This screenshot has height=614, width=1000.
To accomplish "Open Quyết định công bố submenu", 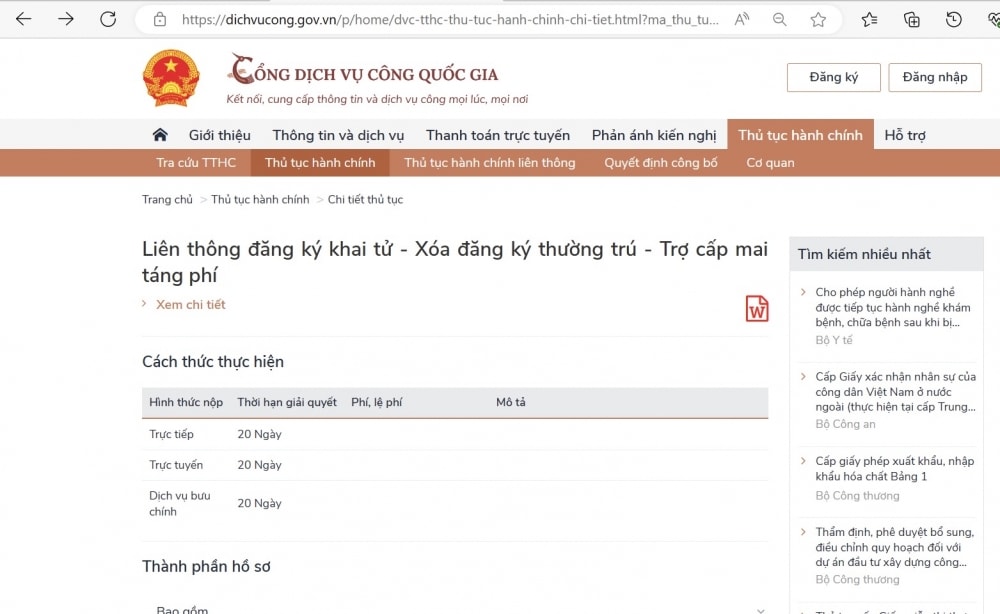I will 661,163.
